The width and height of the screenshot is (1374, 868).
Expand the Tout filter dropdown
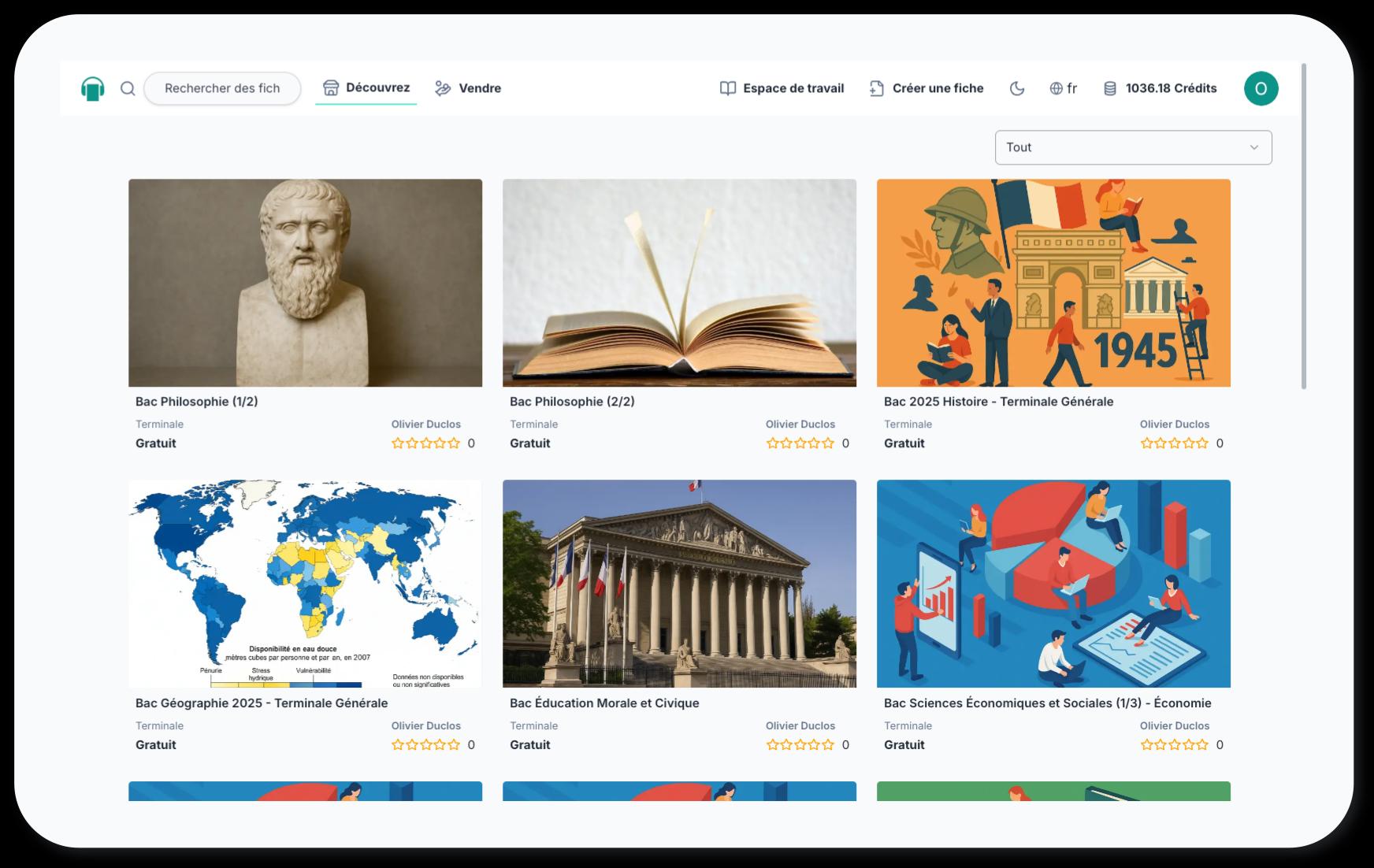(x=1133, y=147)
